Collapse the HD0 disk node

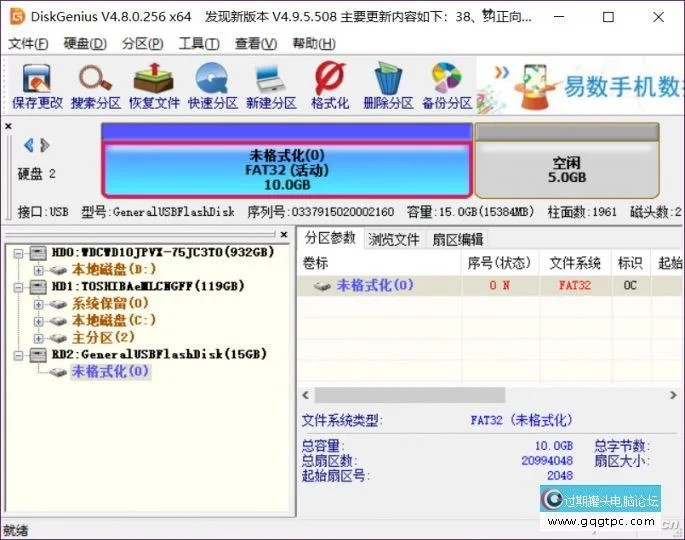(18, 253)
